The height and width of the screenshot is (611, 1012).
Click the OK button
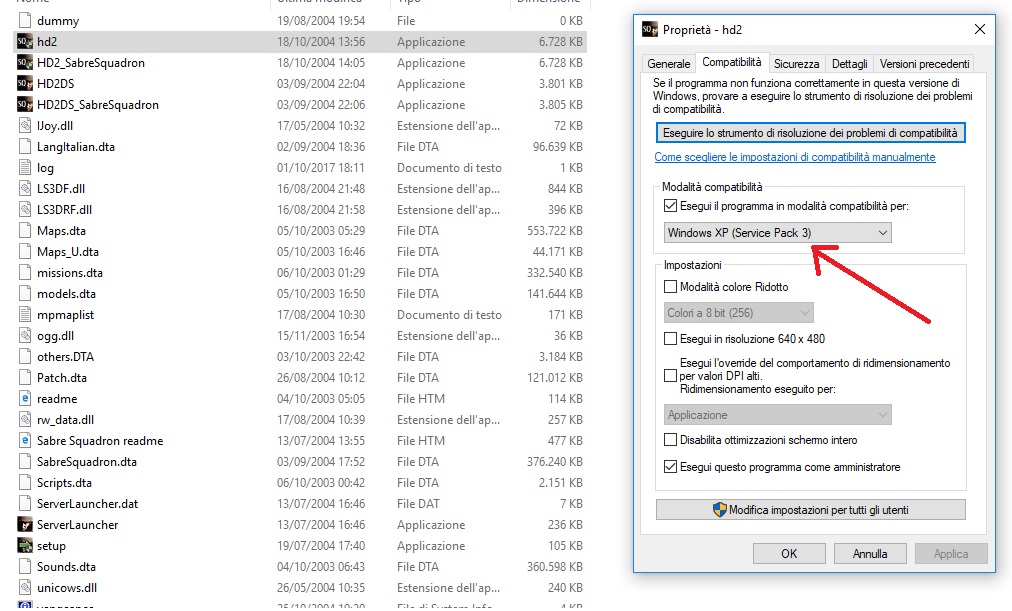[789, 553]
